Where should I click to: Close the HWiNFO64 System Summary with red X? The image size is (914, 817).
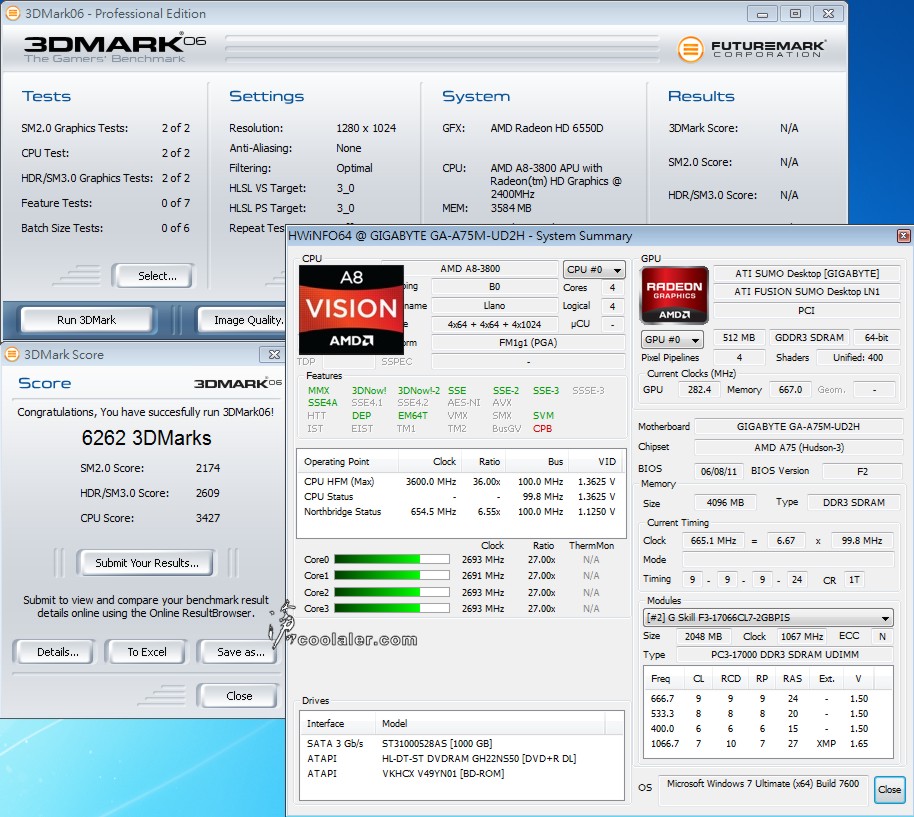904,235
